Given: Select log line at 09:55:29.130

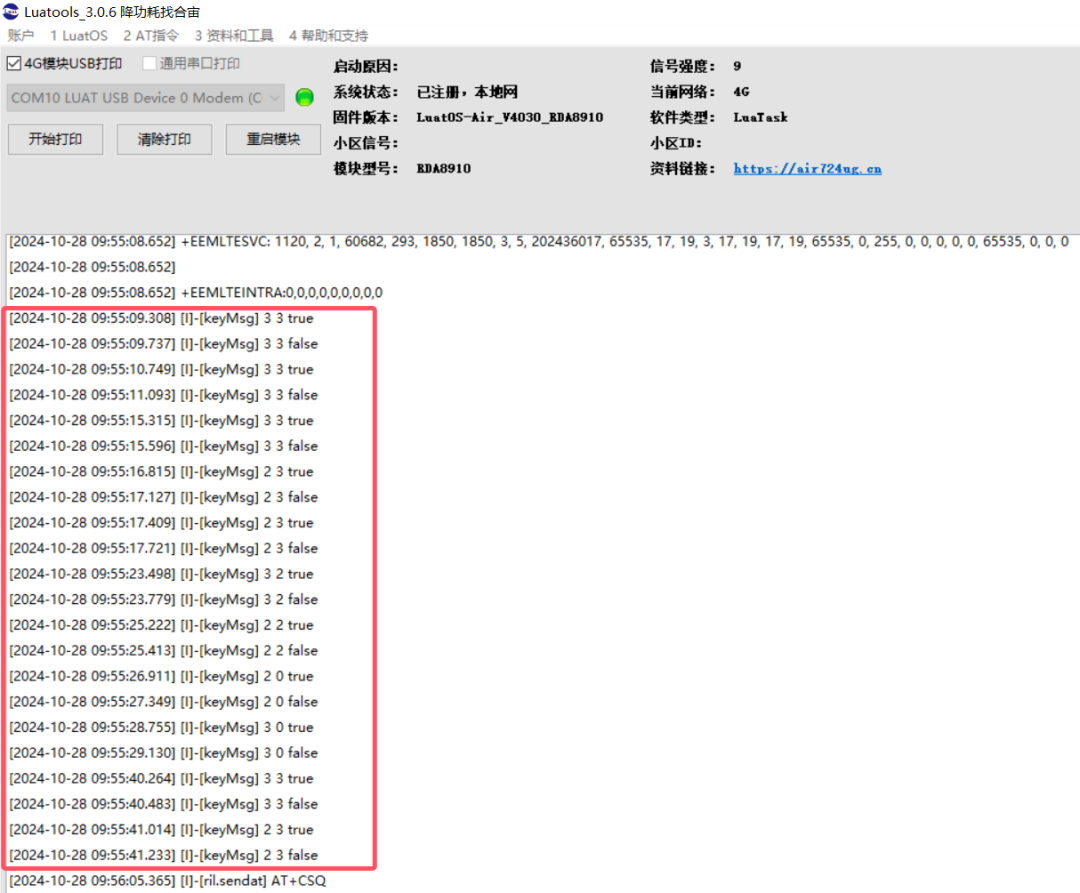Looking at the screenshot, I should (x=163, y=753).
